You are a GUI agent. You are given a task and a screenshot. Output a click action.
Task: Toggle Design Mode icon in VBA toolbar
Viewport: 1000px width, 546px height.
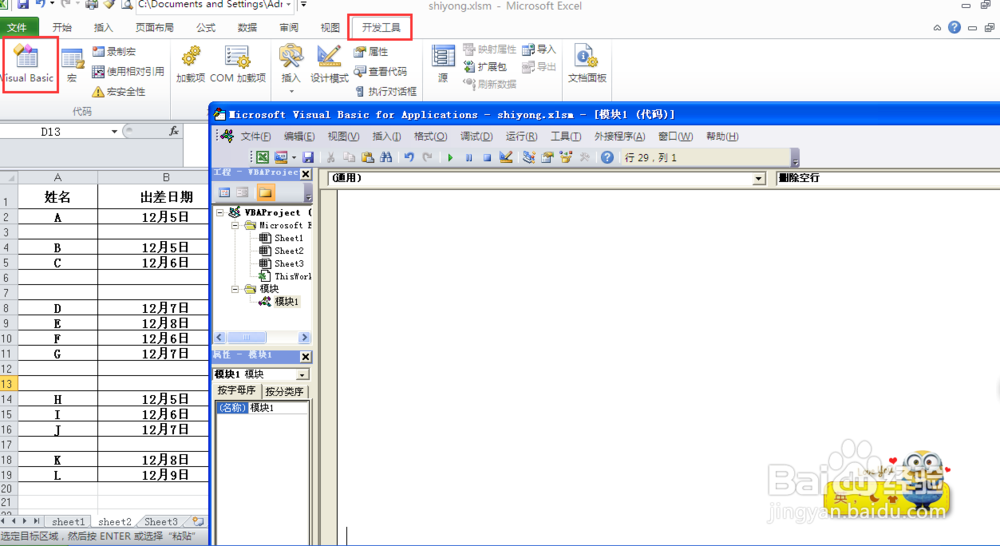click(x=506, y=157)
